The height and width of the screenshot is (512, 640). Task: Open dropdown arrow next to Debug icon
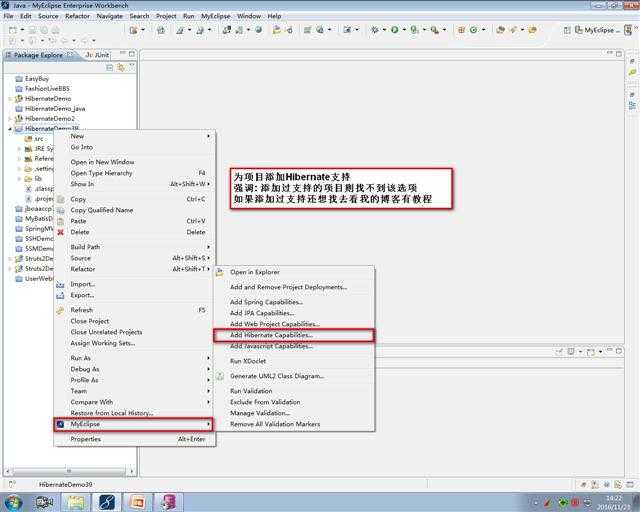(x=384, y=30)
